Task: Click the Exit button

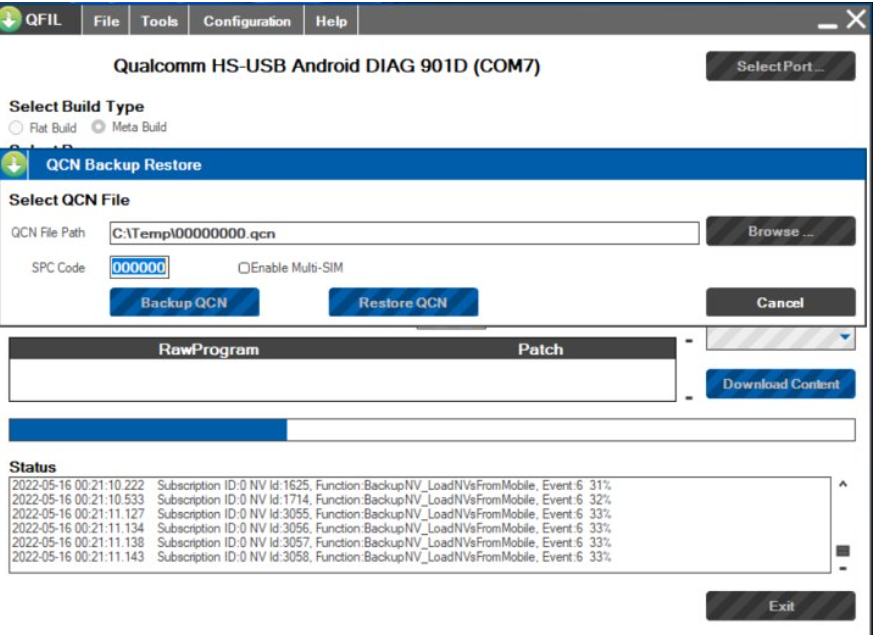Action: click(x=780, y=606)
